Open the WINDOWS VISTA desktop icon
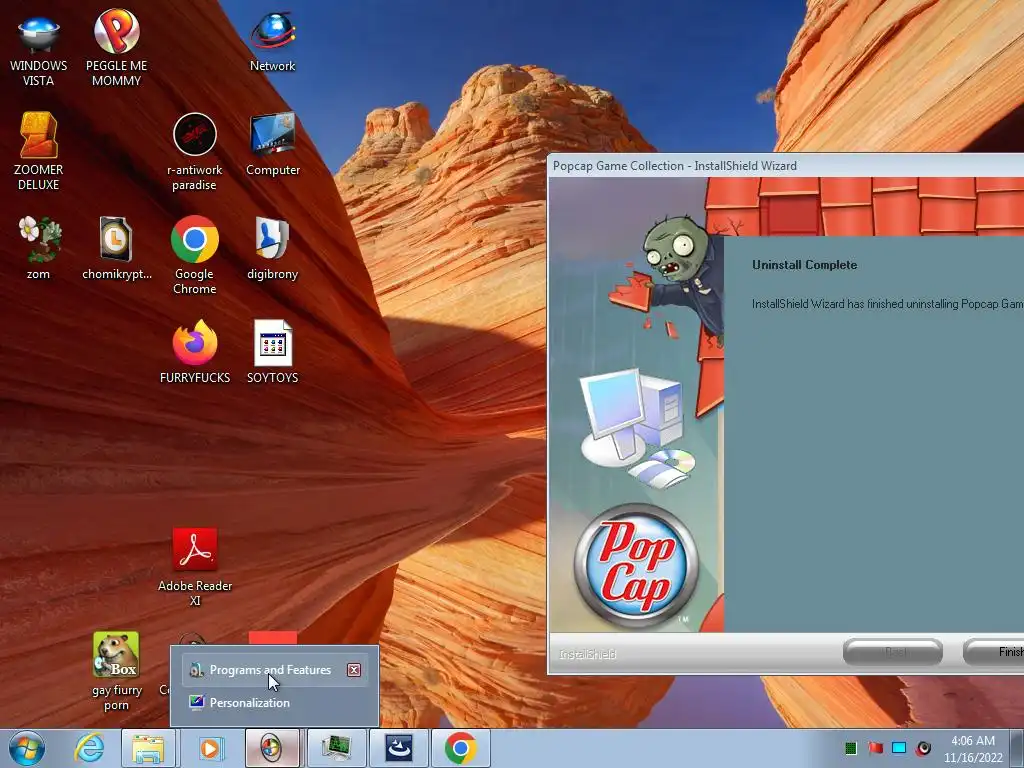 (x=39, y=49)
